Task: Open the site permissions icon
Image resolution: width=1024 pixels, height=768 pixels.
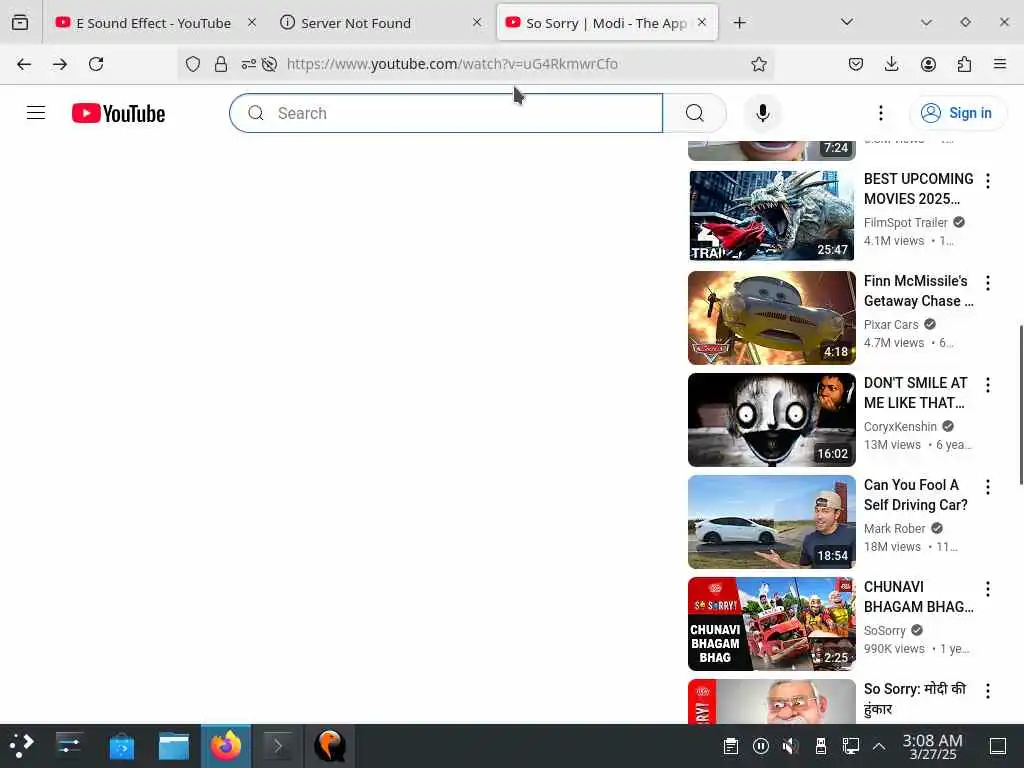Action: click(x=248, y=64)
